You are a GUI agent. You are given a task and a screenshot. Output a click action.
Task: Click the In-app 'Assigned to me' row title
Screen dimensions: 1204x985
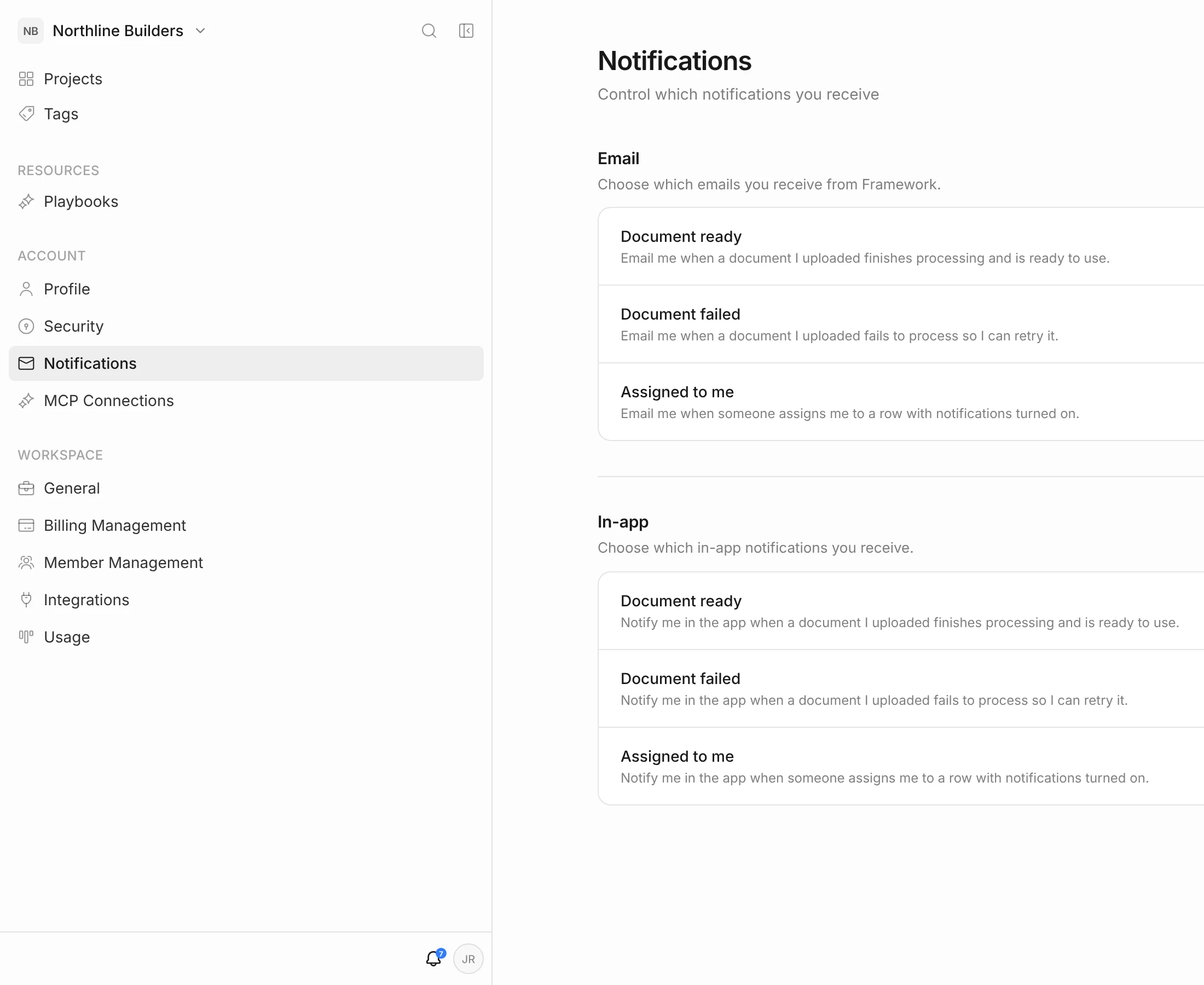click(x=677, y=756)
